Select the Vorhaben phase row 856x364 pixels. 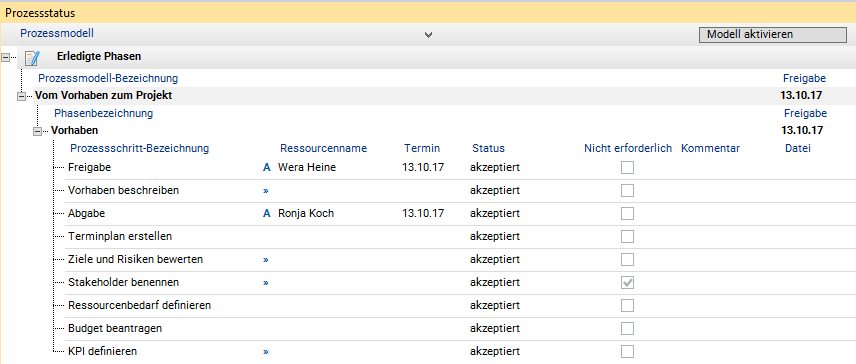click(x=75, y=130)
